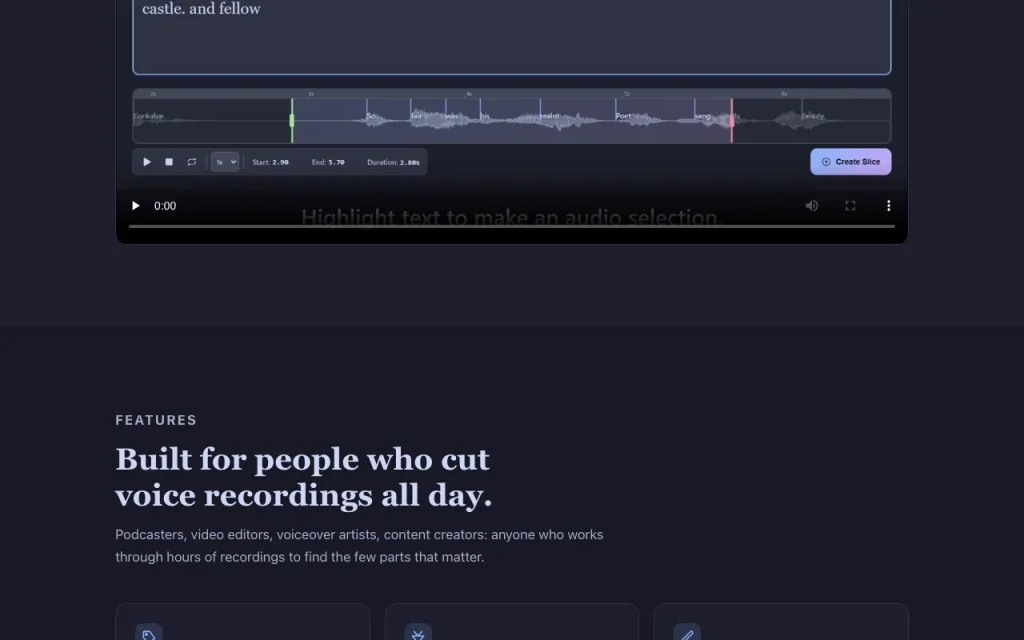Click the Create Slice button
The image size is (1024, 640).
850,162
